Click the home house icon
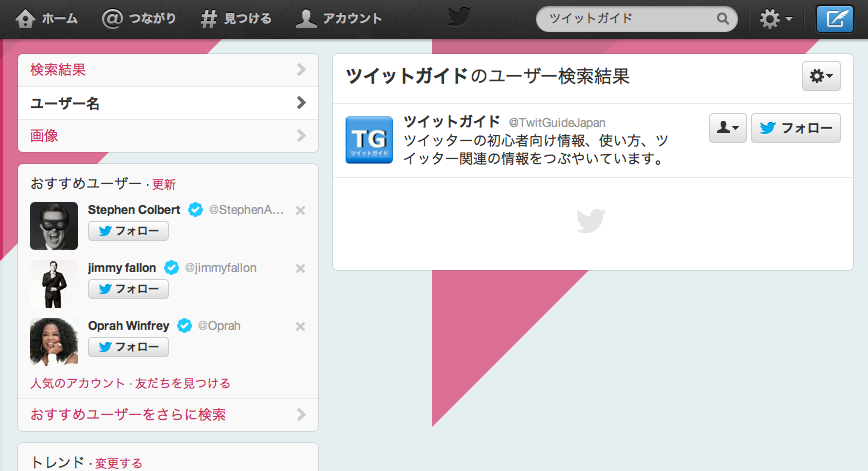Viewport: 868px width, 471px height. tap(25, 19)
